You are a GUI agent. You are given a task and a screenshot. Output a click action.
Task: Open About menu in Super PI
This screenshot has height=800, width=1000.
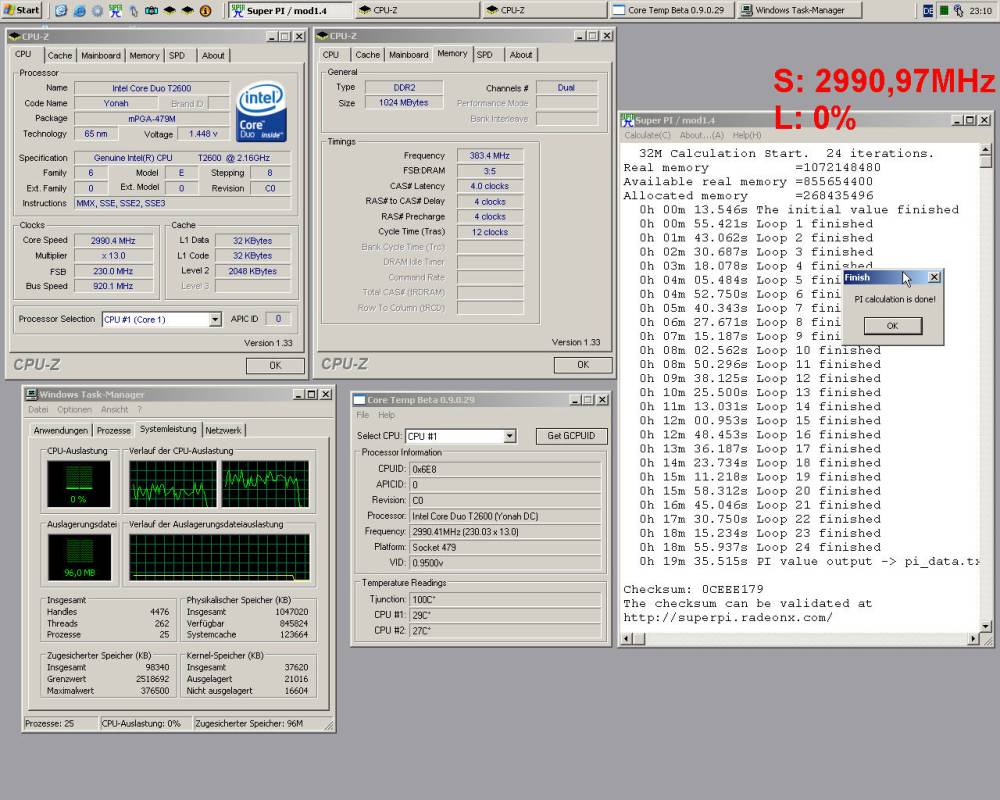point(702,135)
